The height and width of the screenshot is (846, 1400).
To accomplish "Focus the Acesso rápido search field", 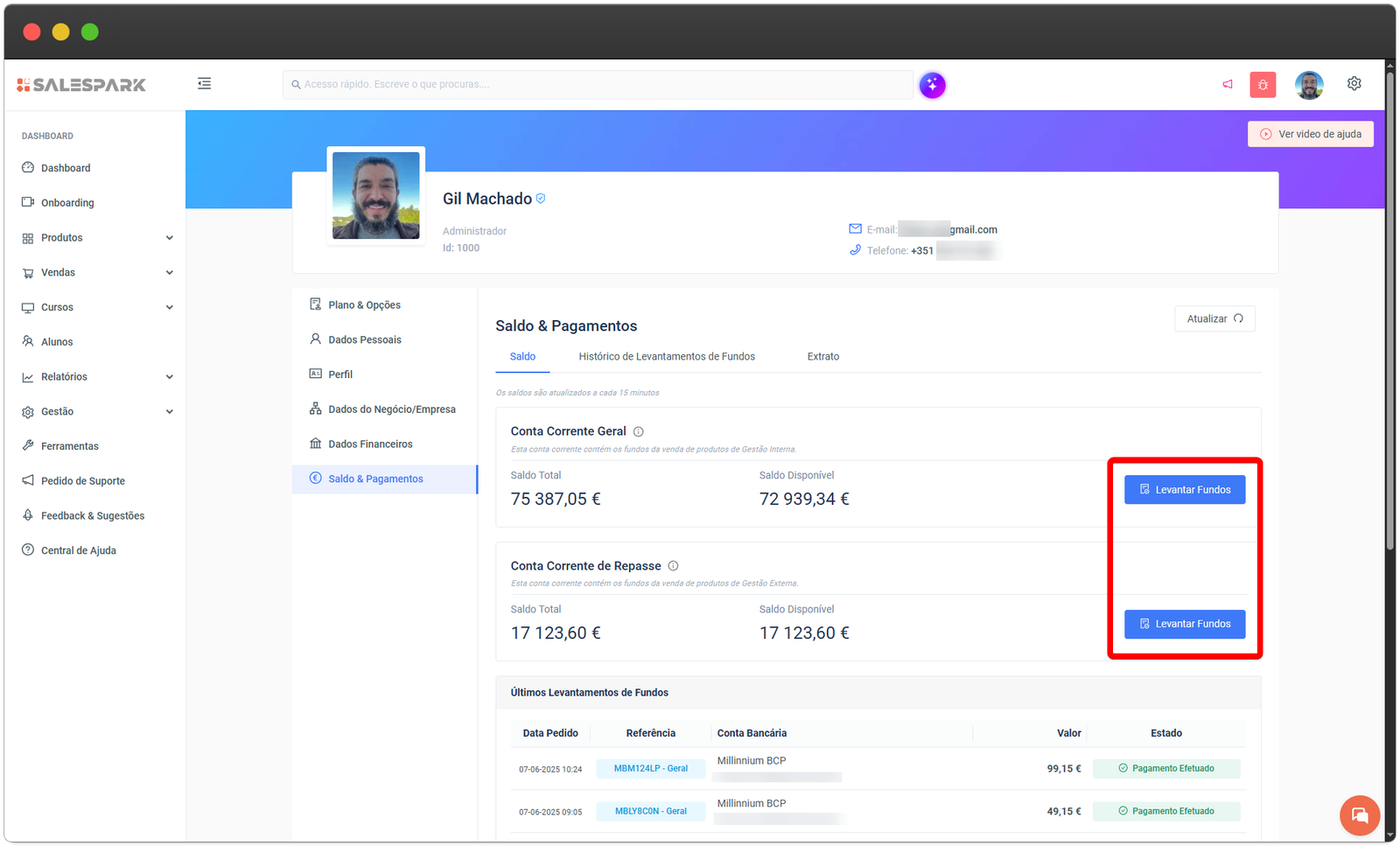I will click(599, 85).
